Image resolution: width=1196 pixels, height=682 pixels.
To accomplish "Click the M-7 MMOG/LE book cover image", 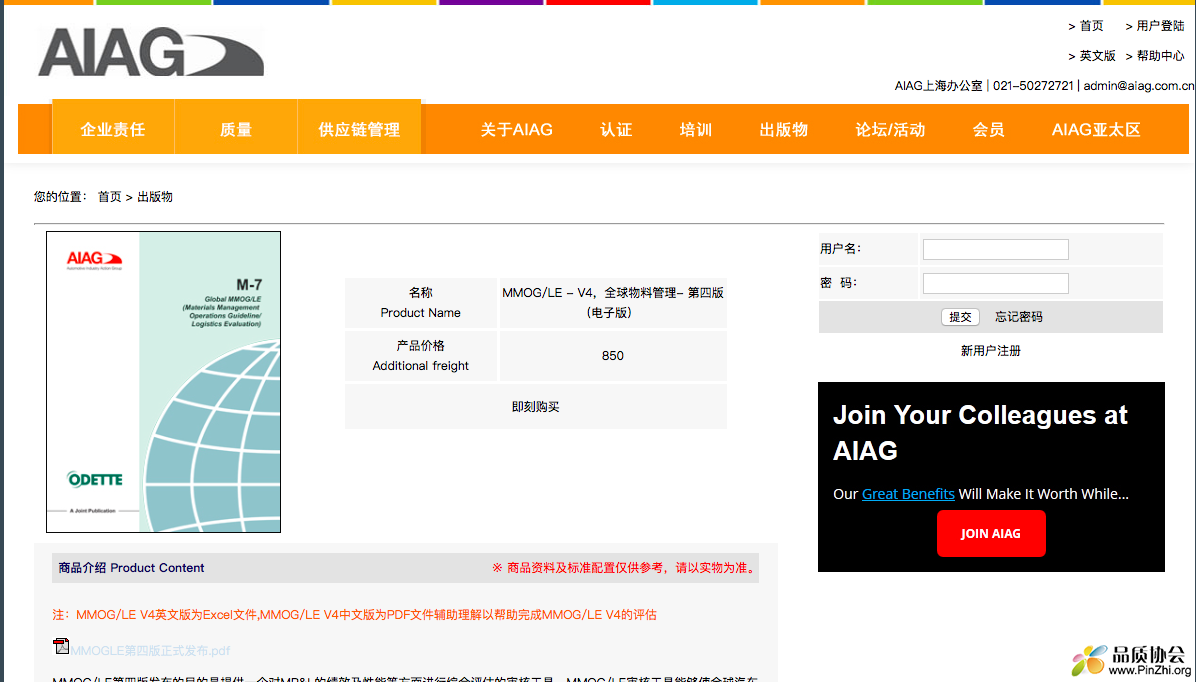I will click(x=163, y=381).
